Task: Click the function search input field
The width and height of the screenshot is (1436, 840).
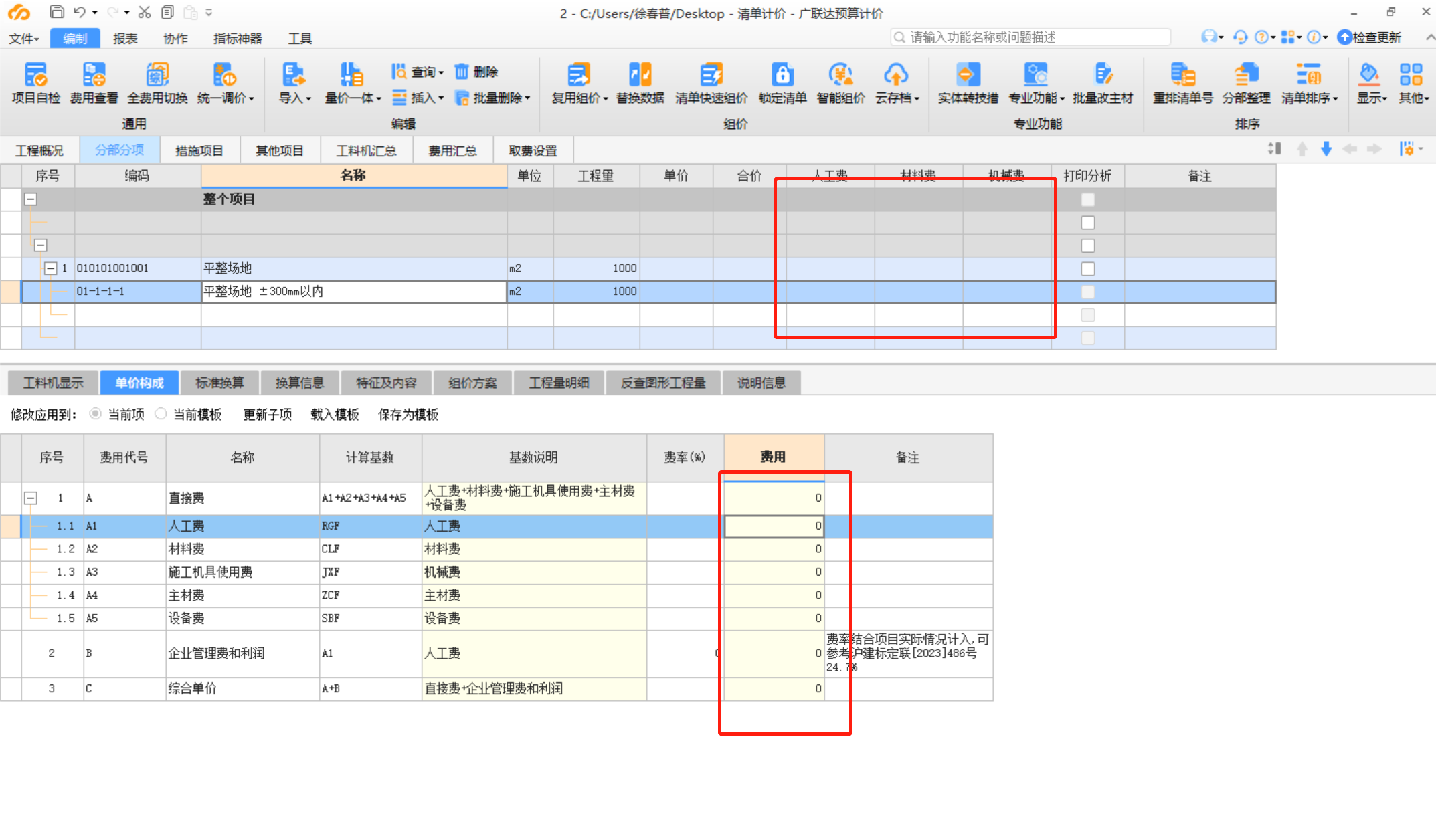Action: (1030, 37)
